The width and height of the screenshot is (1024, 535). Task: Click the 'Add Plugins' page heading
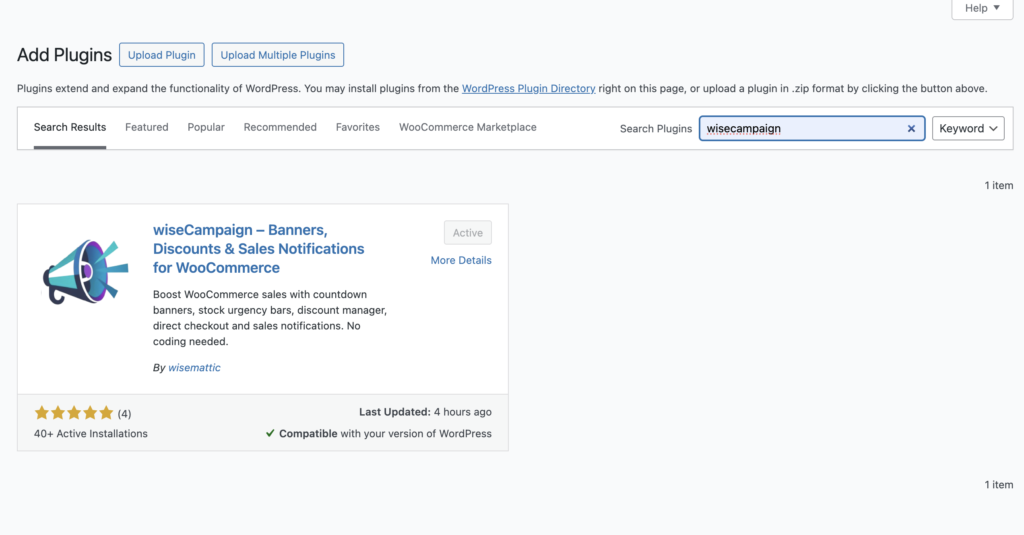pos(65,55)
